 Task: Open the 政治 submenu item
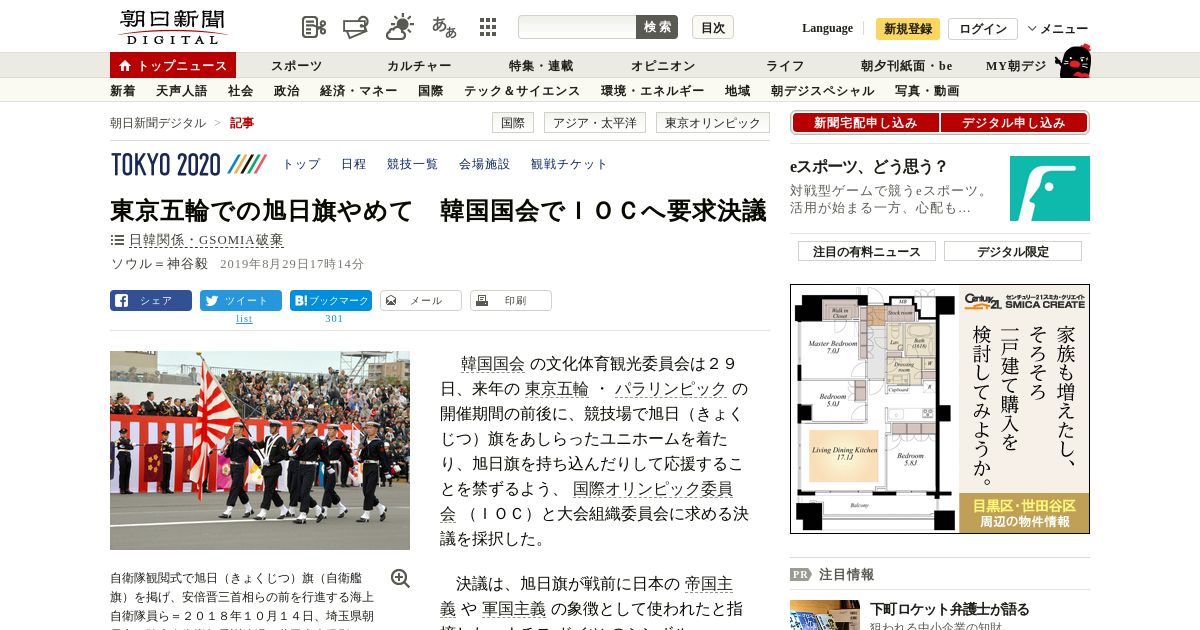click(x=287, y=91)
